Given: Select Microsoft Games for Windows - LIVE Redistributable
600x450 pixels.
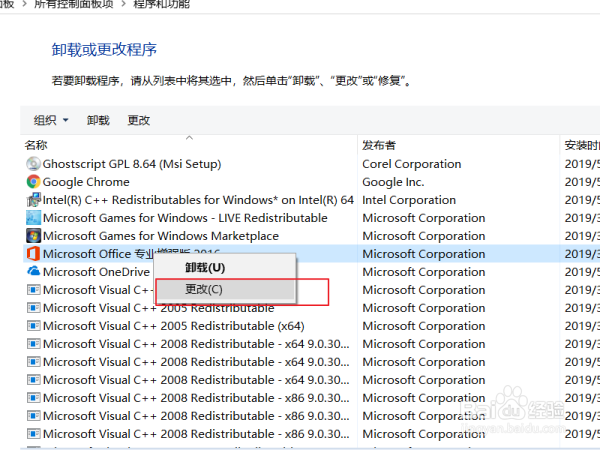Looking at the screenshot, I should tap(185, 218).
